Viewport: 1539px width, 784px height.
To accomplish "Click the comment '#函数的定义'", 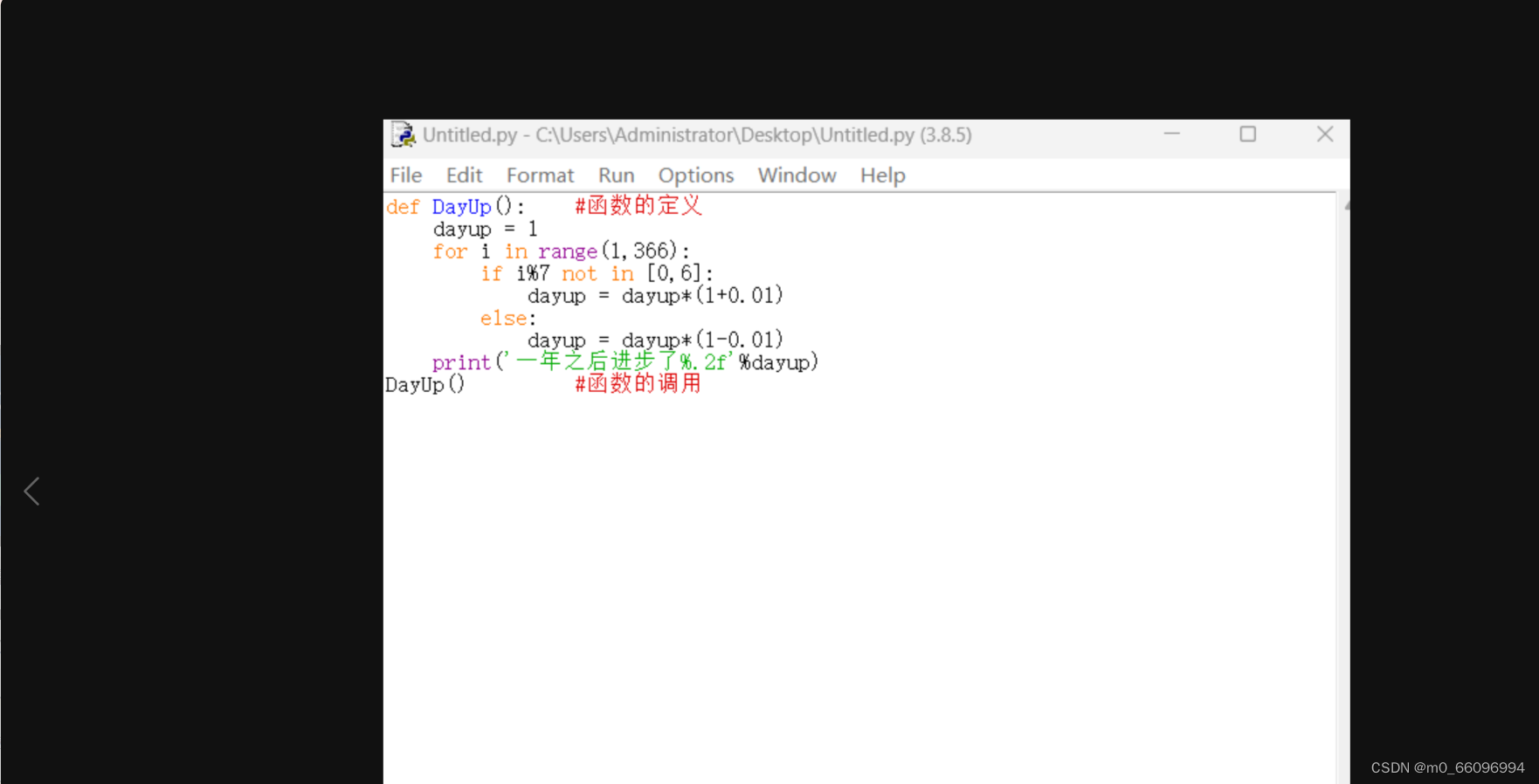I will pyautogui.click(x=638, y=206).
